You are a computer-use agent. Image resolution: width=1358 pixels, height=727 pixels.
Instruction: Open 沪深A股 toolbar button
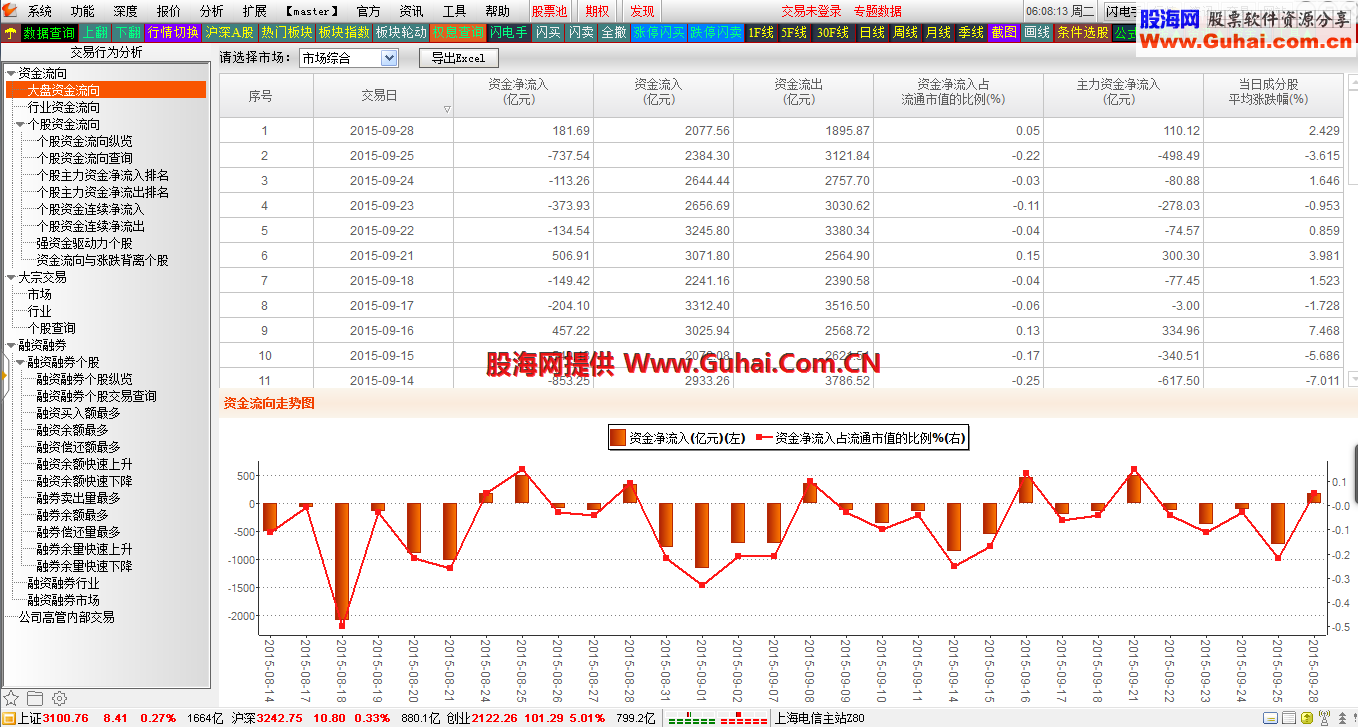[230, 32]
